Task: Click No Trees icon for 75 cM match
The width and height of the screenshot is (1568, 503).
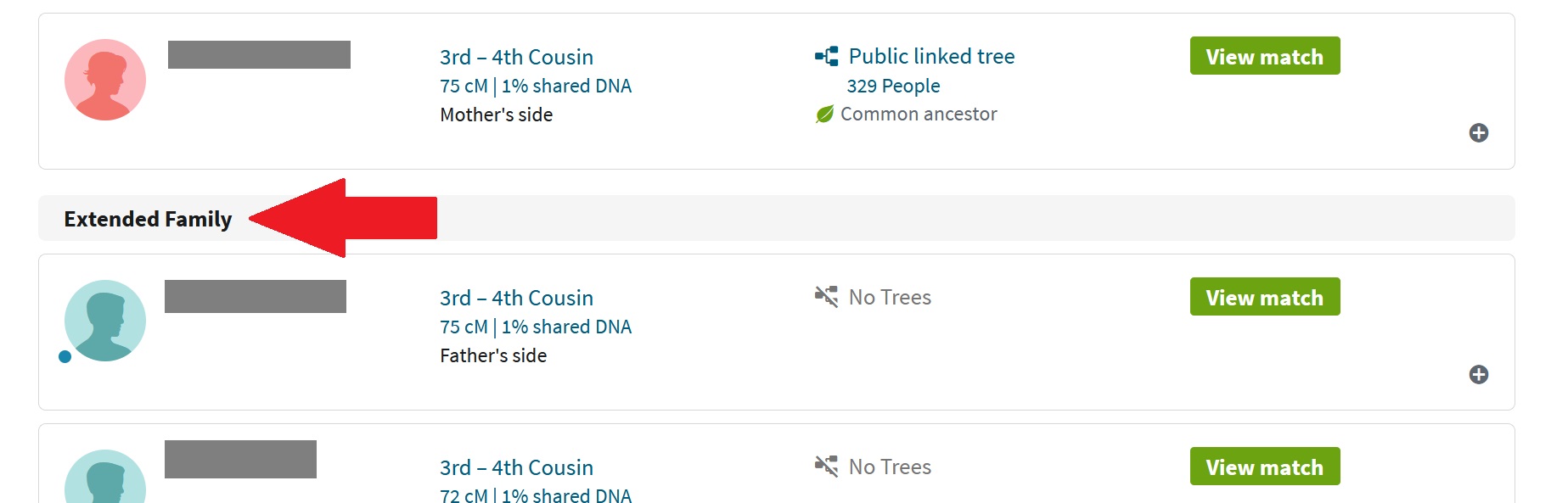Action: point(826,297)
